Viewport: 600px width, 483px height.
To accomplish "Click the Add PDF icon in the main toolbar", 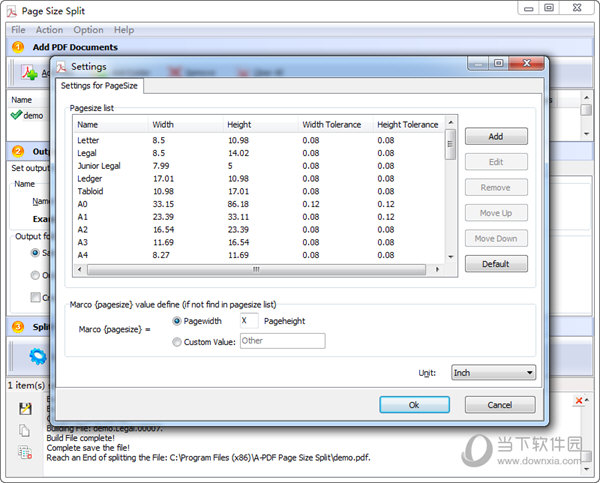I will coord(29,72).
